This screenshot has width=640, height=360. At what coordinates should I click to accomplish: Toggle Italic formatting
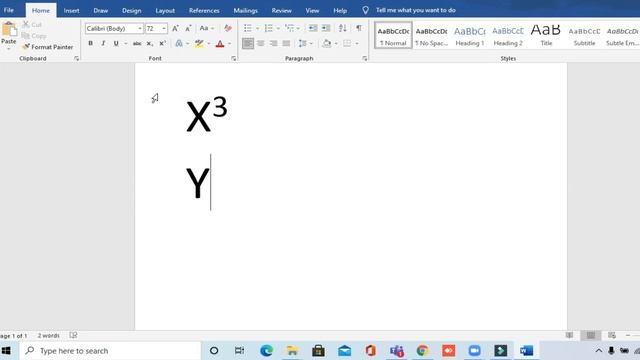103,43
